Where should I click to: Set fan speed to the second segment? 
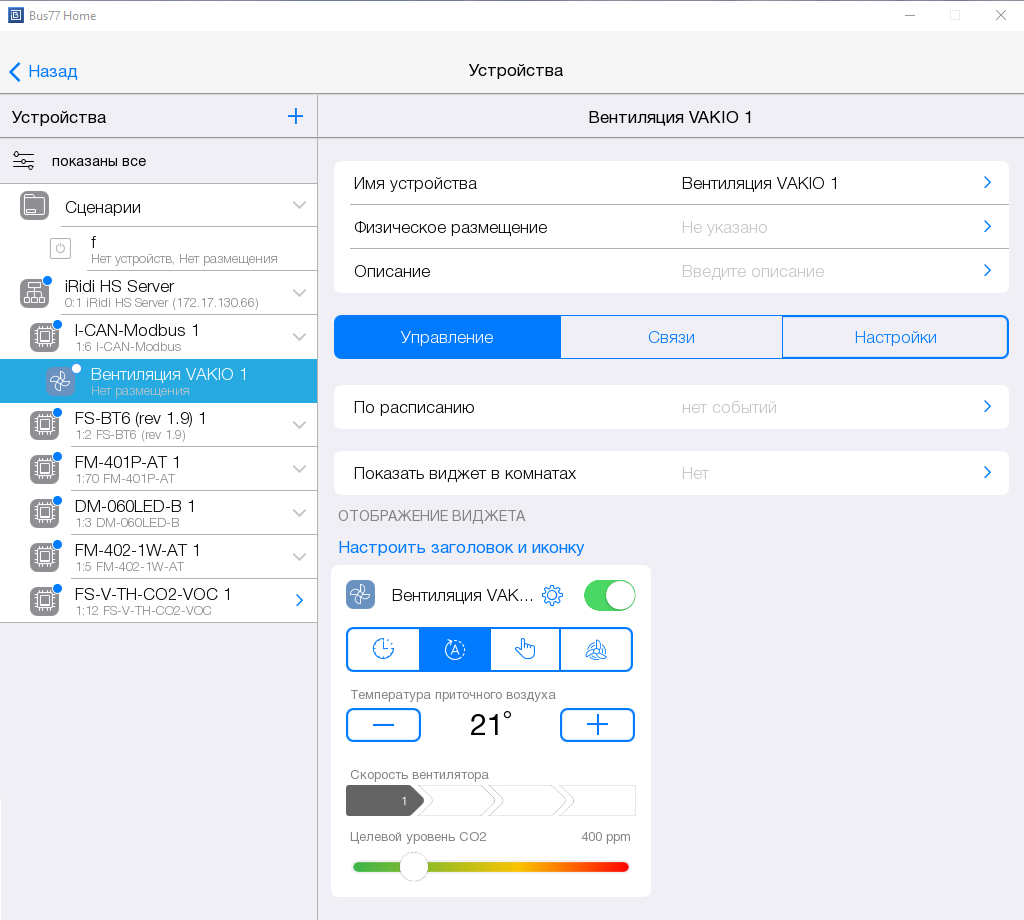pos(457,801)
